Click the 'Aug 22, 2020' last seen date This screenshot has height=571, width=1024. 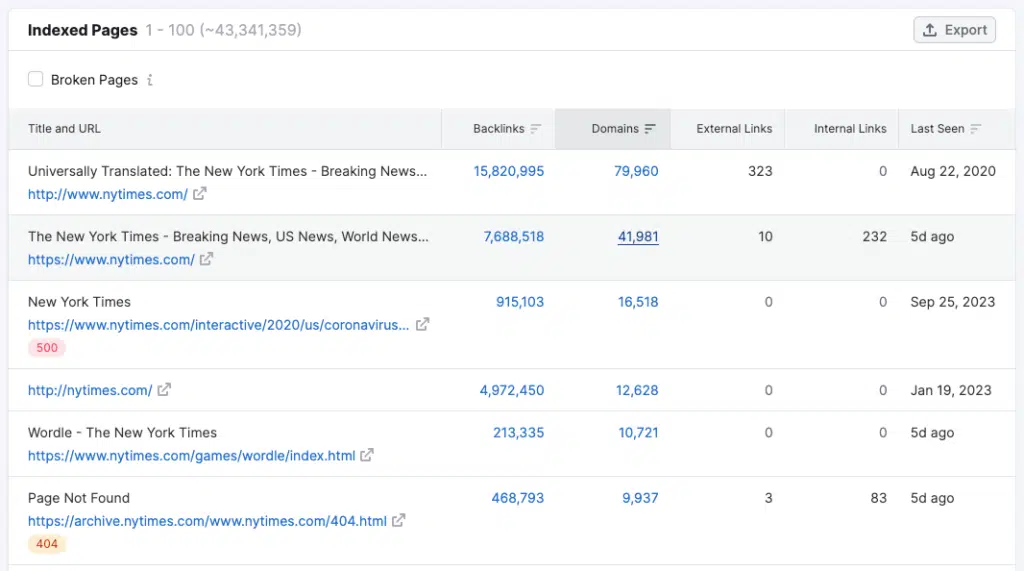tap(953, 171)
